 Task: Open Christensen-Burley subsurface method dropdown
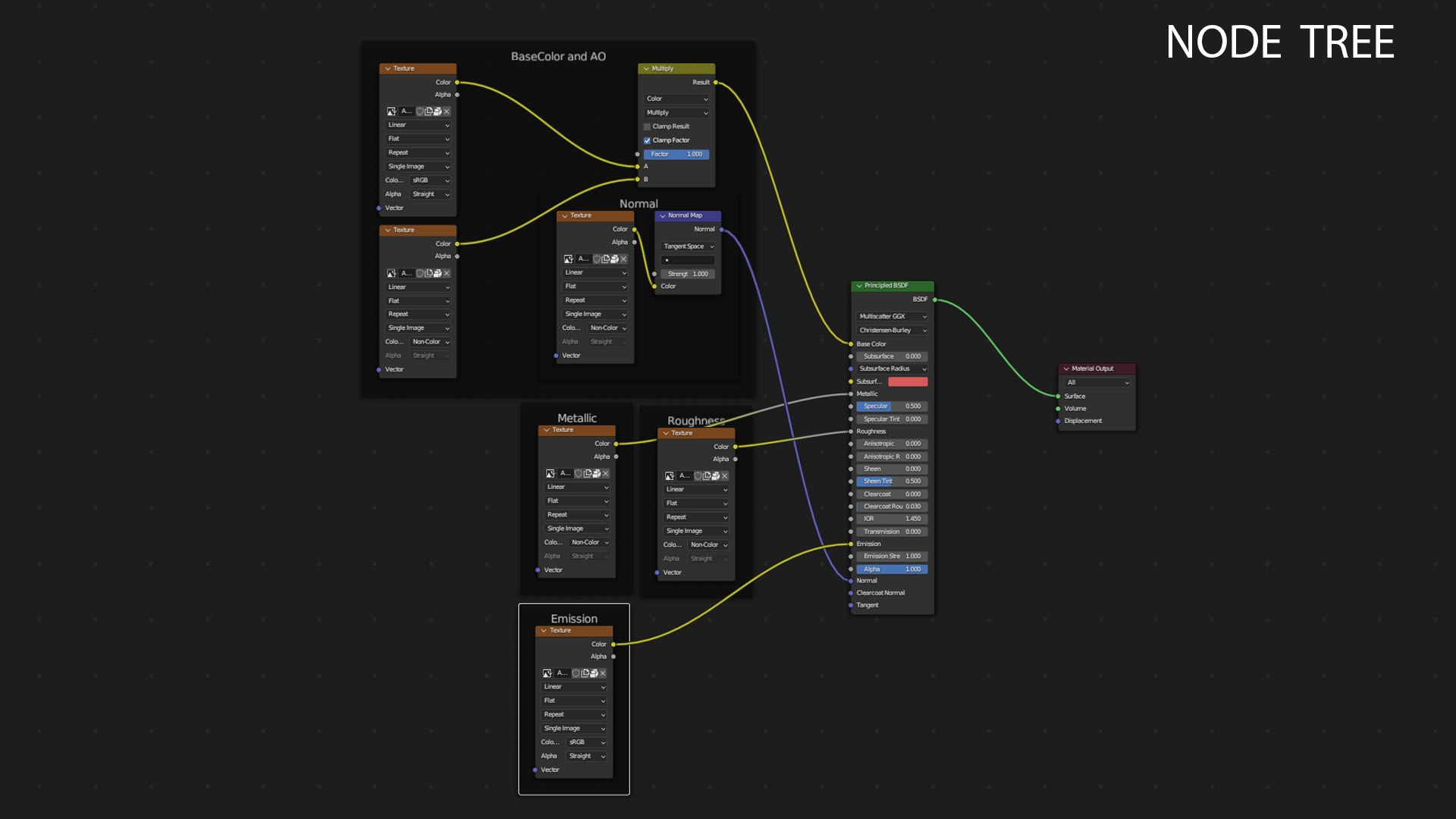pyautogui.click(x=892, y=331)
